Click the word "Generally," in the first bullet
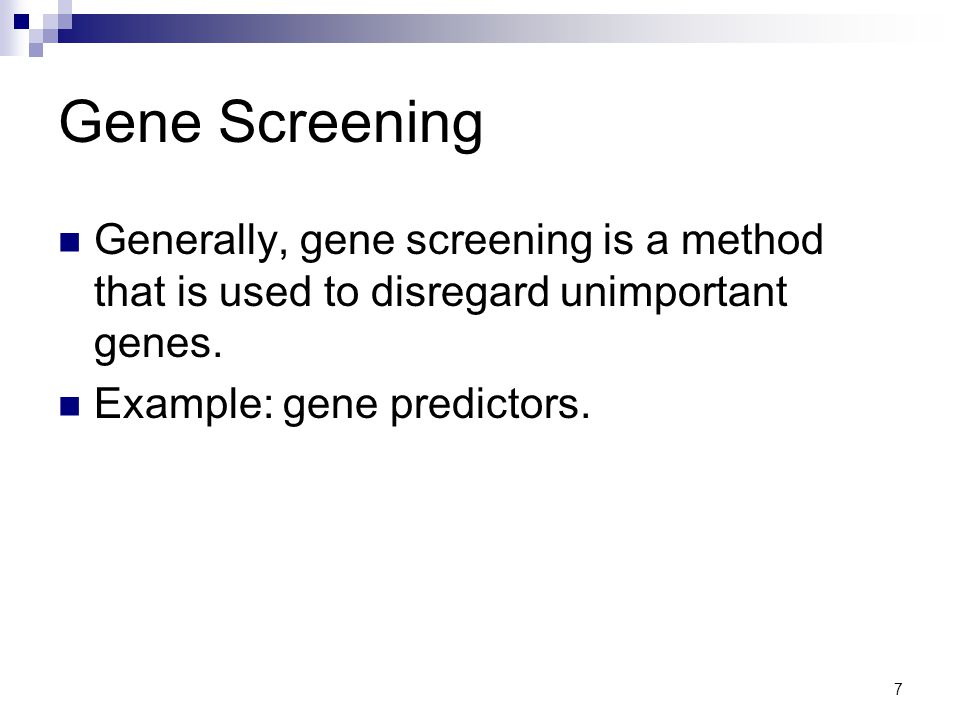This screenshot has height=720, width=960. (x=192, y=241)
